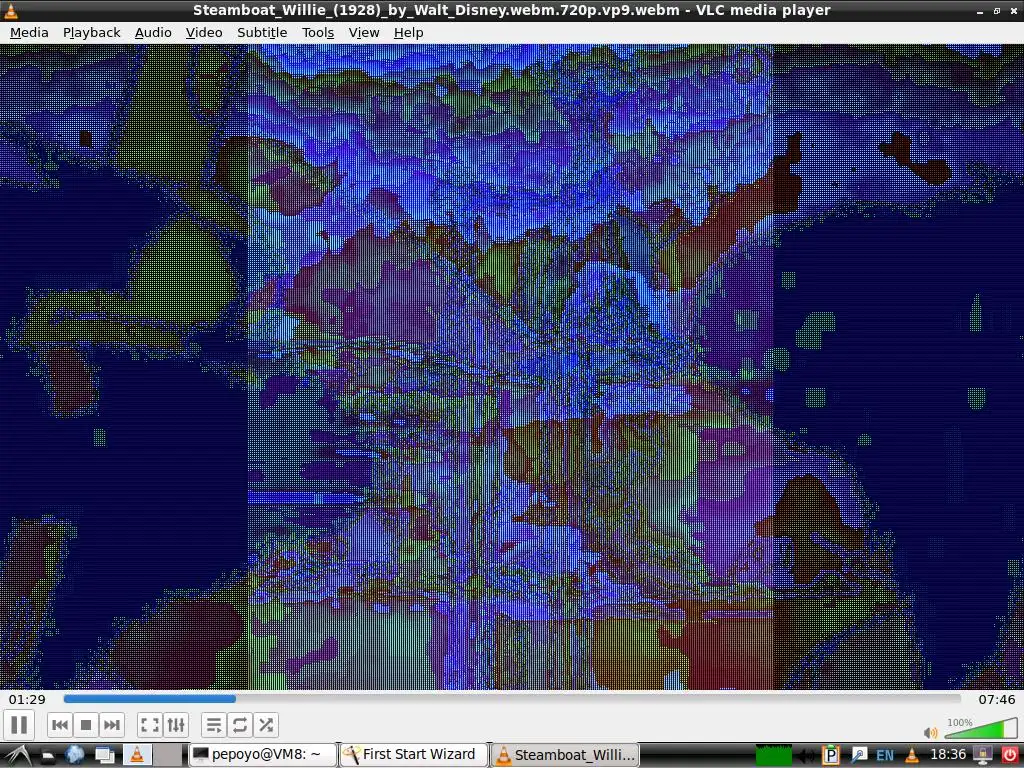The height and width of the screenshot is (768, 1024).
Task: Launch VLC from taskbar quick-launch icon
Action: (x=137, y=755)
